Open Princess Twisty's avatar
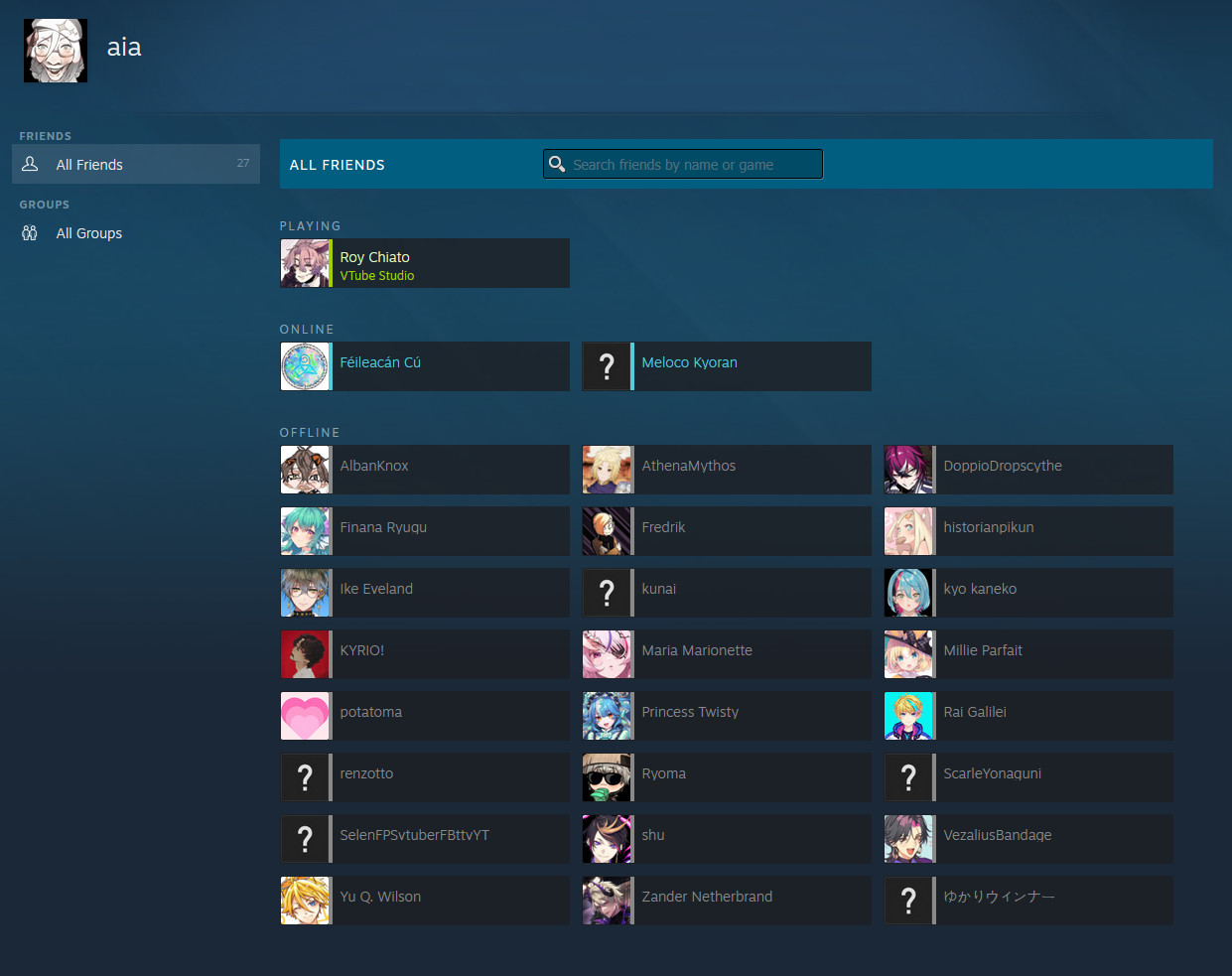Screen dimensions: 1232x976 click(607, 716)
